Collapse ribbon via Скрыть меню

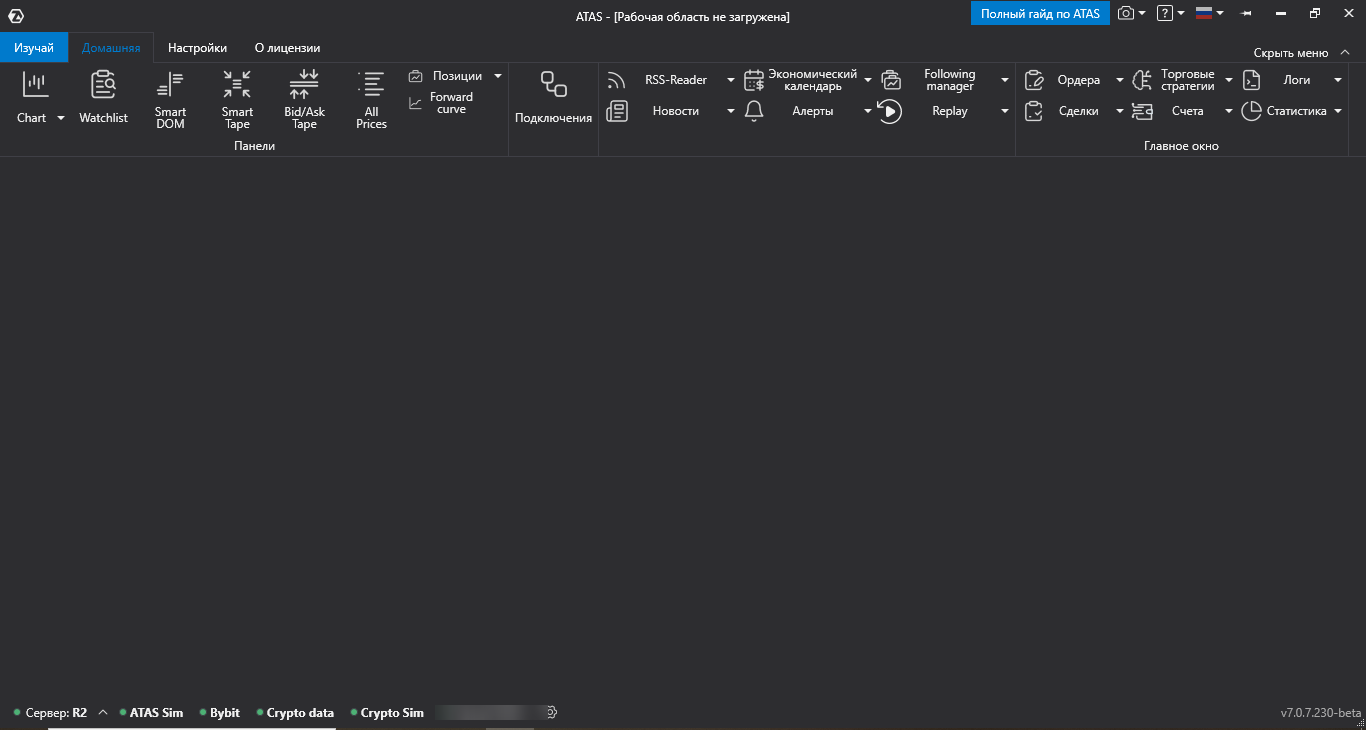tap(1301, 52)
